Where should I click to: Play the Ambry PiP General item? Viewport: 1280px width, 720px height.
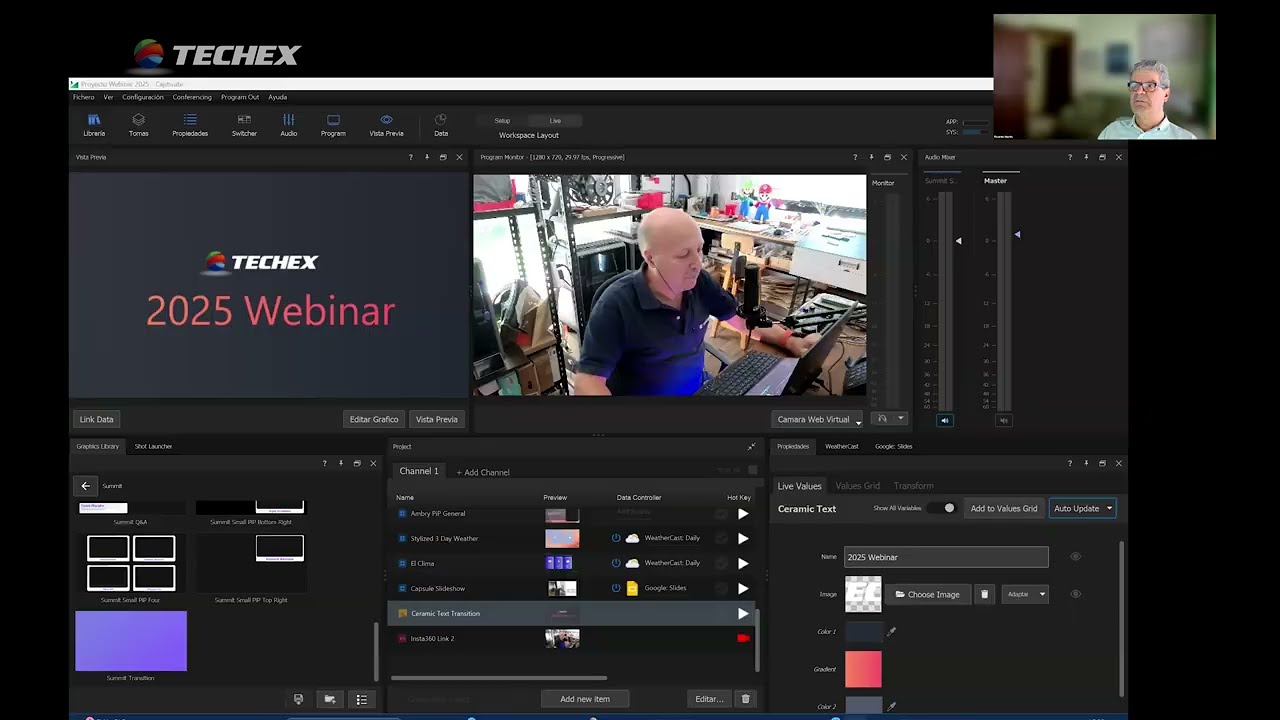pos(743,514)
